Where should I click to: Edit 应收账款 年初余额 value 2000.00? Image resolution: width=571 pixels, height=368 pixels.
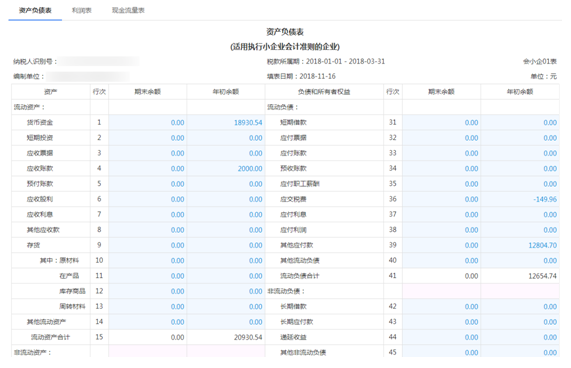(x=226, y=169)
